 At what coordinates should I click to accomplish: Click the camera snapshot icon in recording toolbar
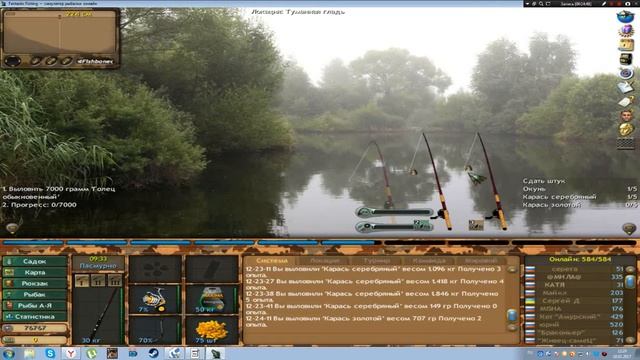pyautogui.click(x=627, y=3)
